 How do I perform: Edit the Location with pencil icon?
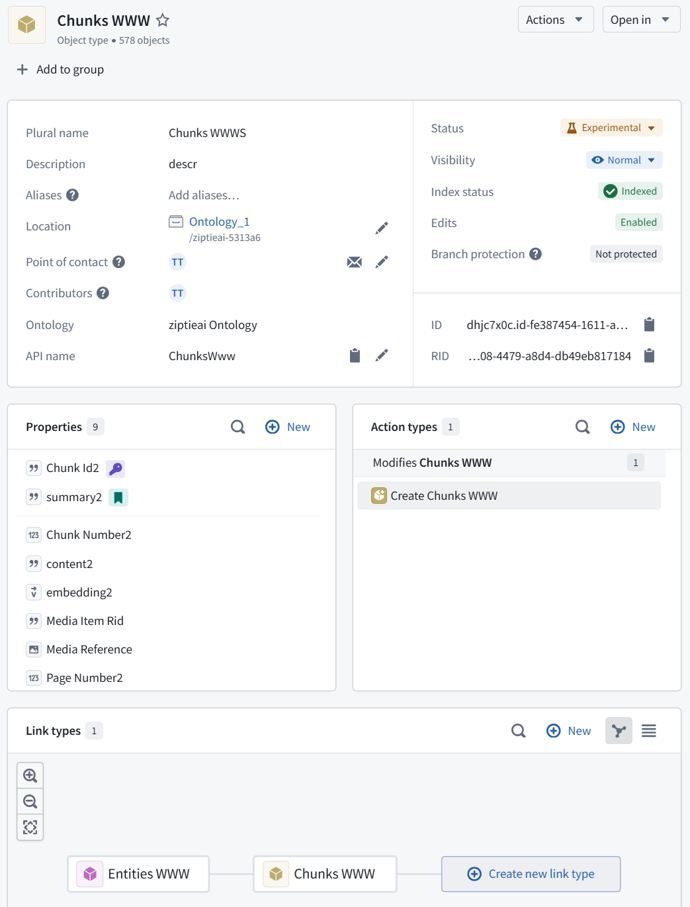(x=381, y=228)
